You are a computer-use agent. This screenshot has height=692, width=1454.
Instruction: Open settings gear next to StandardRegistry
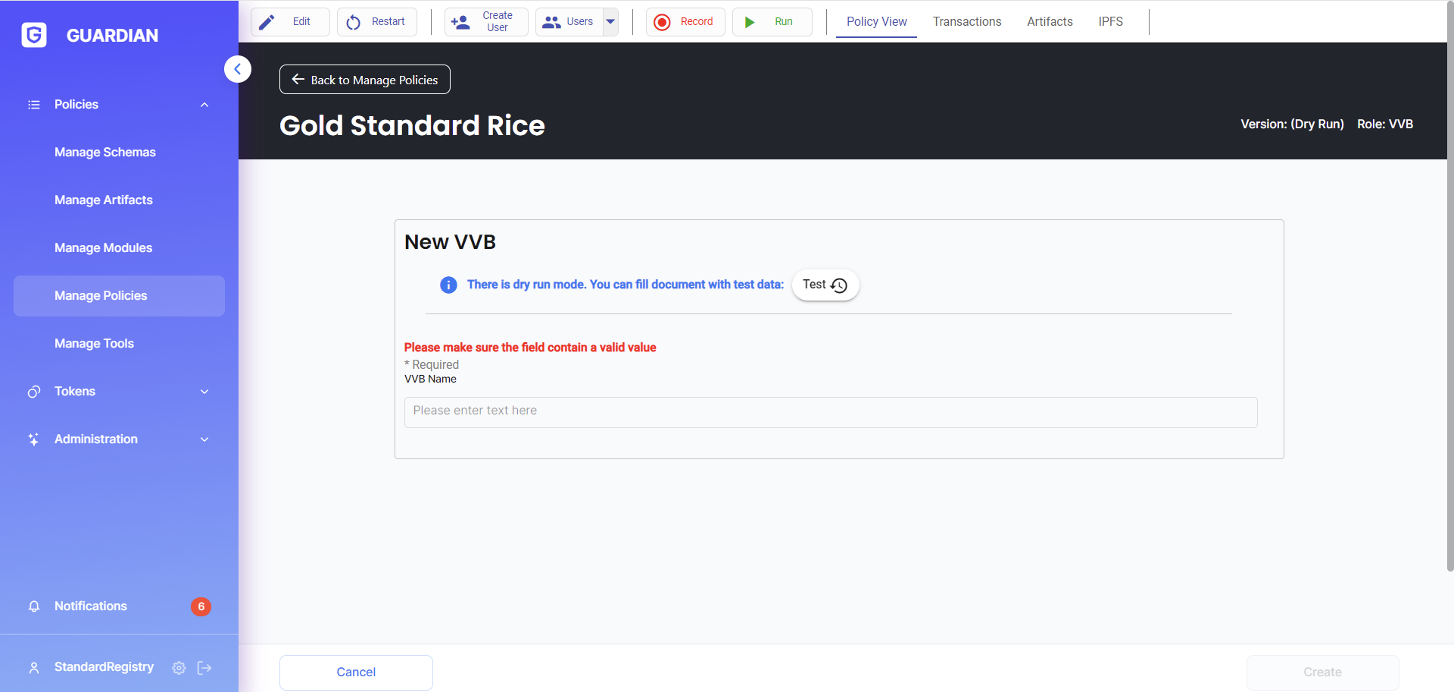tap(179, 668)
